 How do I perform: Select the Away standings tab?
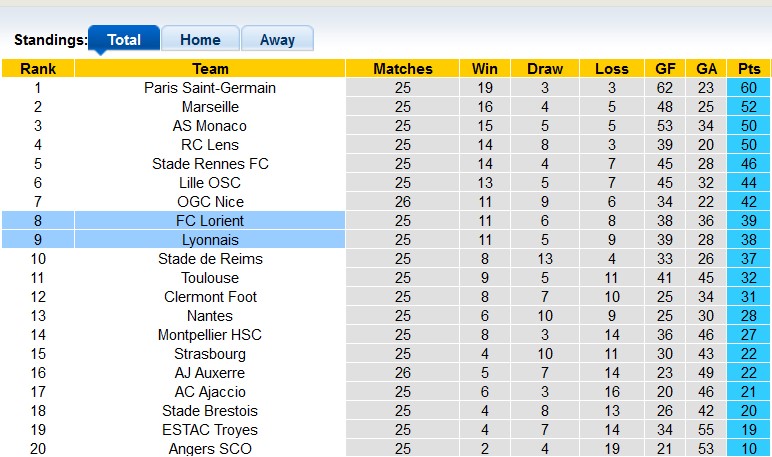[x=277, y=40]
